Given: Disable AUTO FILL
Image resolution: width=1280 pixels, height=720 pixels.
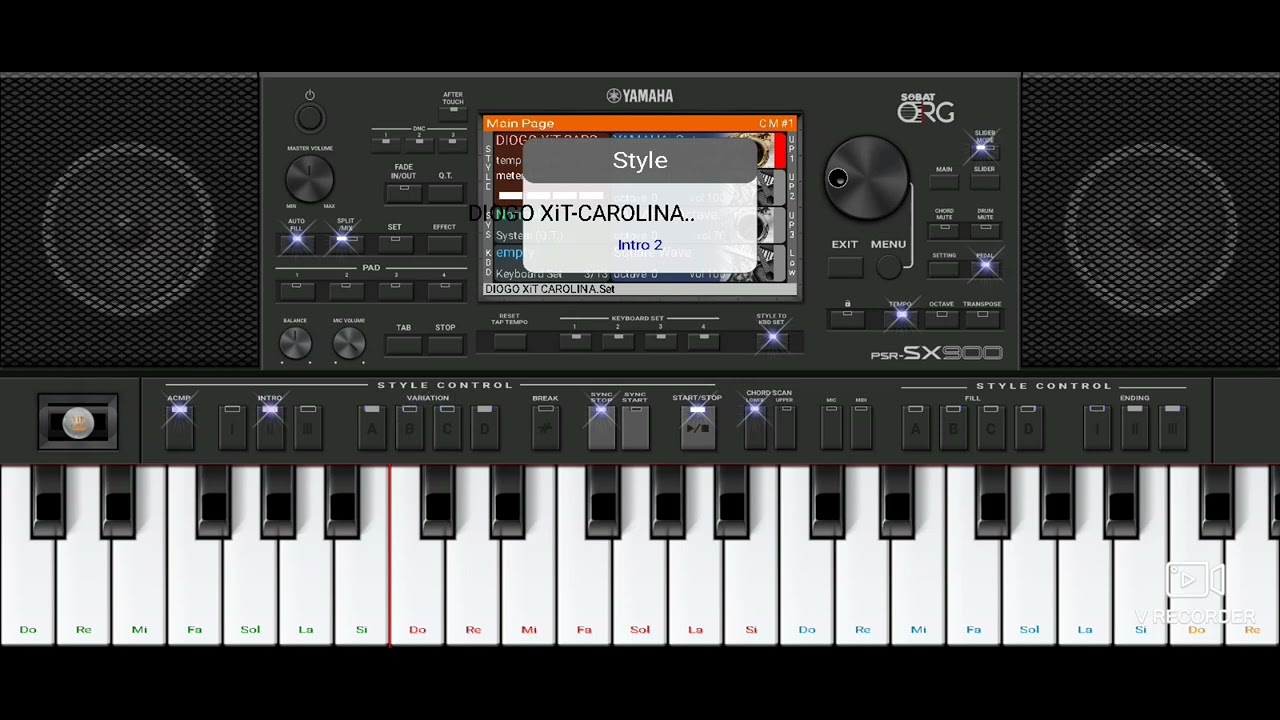Looking at the screenshot, I should click(297, 243).
